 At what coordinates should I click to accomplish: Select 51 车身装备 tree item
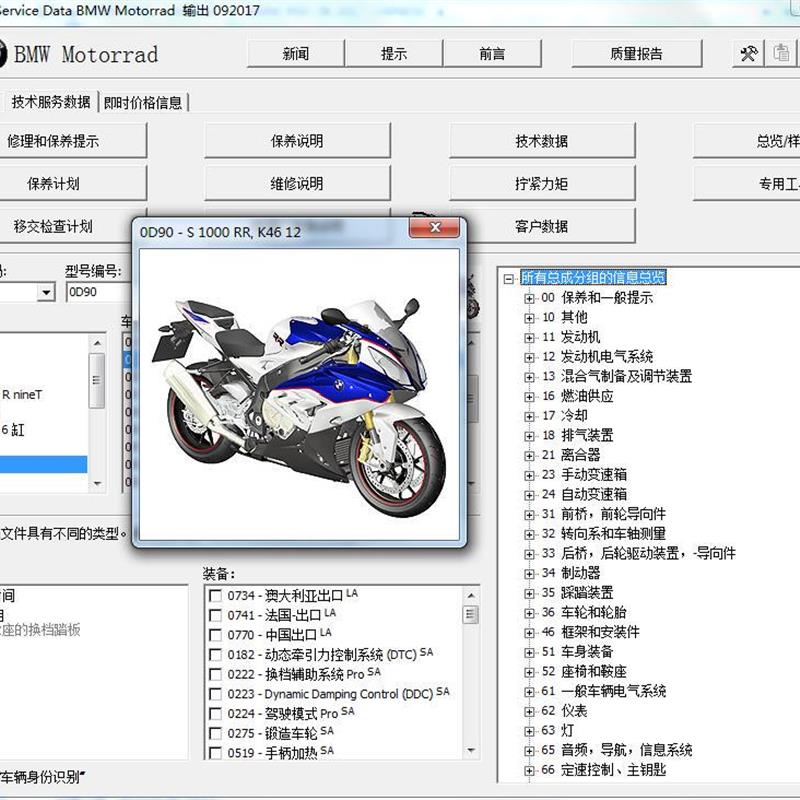point(577,652)
